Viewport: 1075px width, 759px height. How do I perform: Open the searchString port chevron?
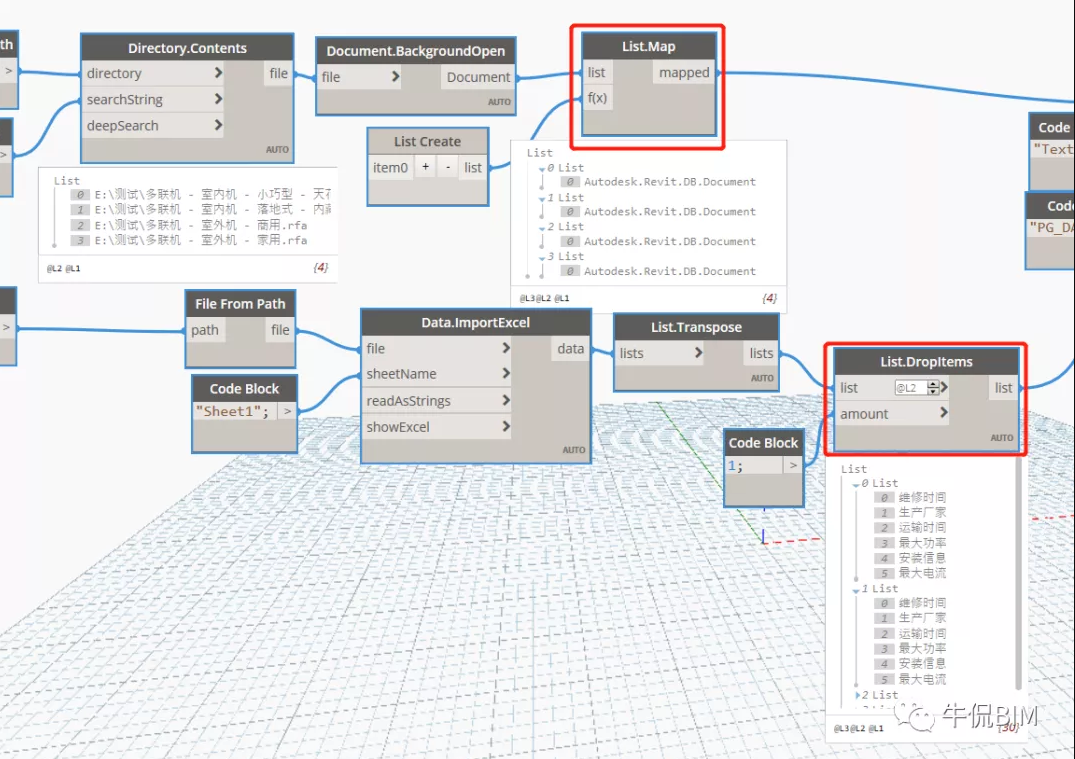point(218,99)
